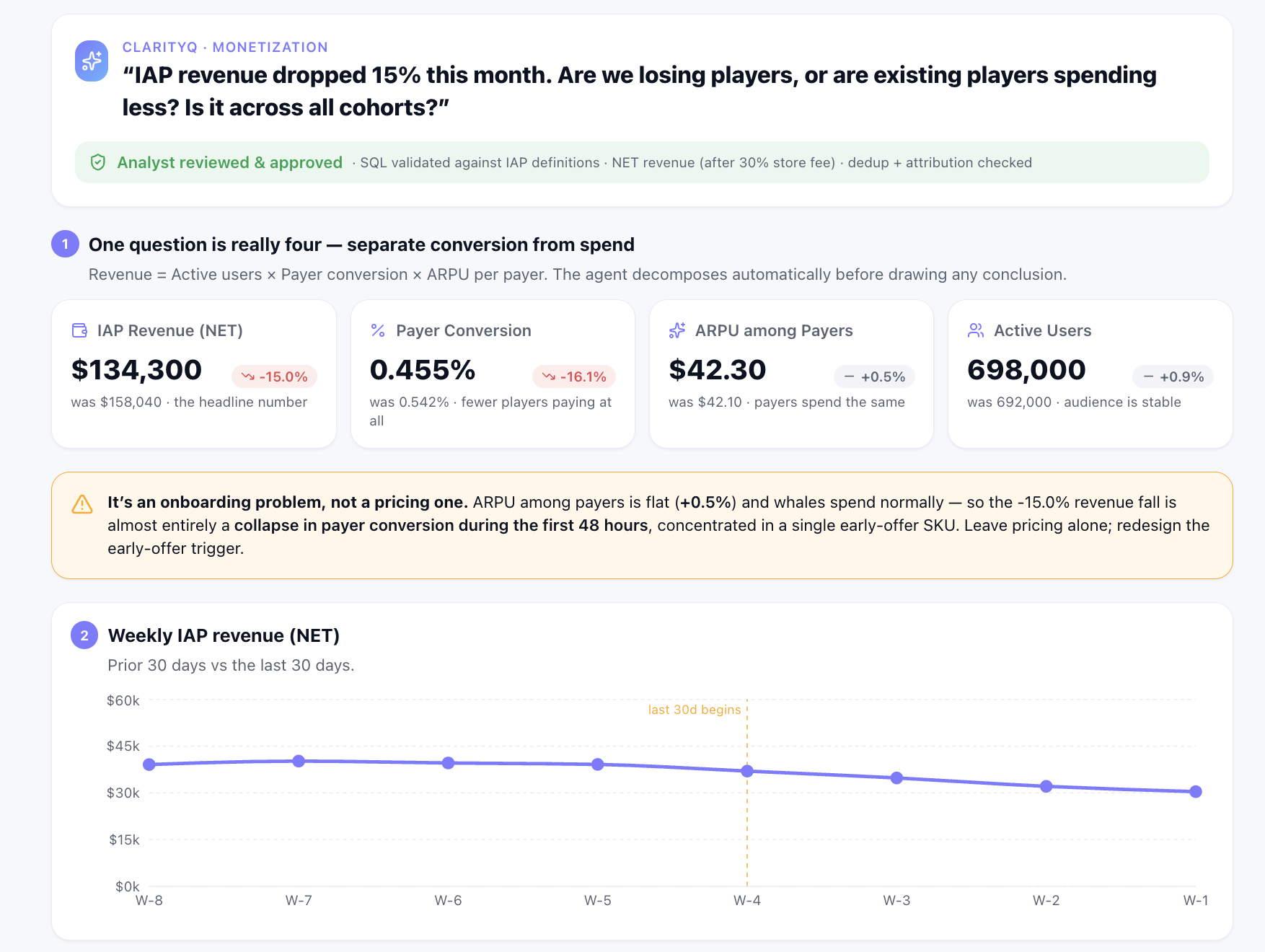The width and height of the screenshot is (1265, 952).
Task: Click the percent icon beside Payer Conversion
Action: tap(378, 330)
